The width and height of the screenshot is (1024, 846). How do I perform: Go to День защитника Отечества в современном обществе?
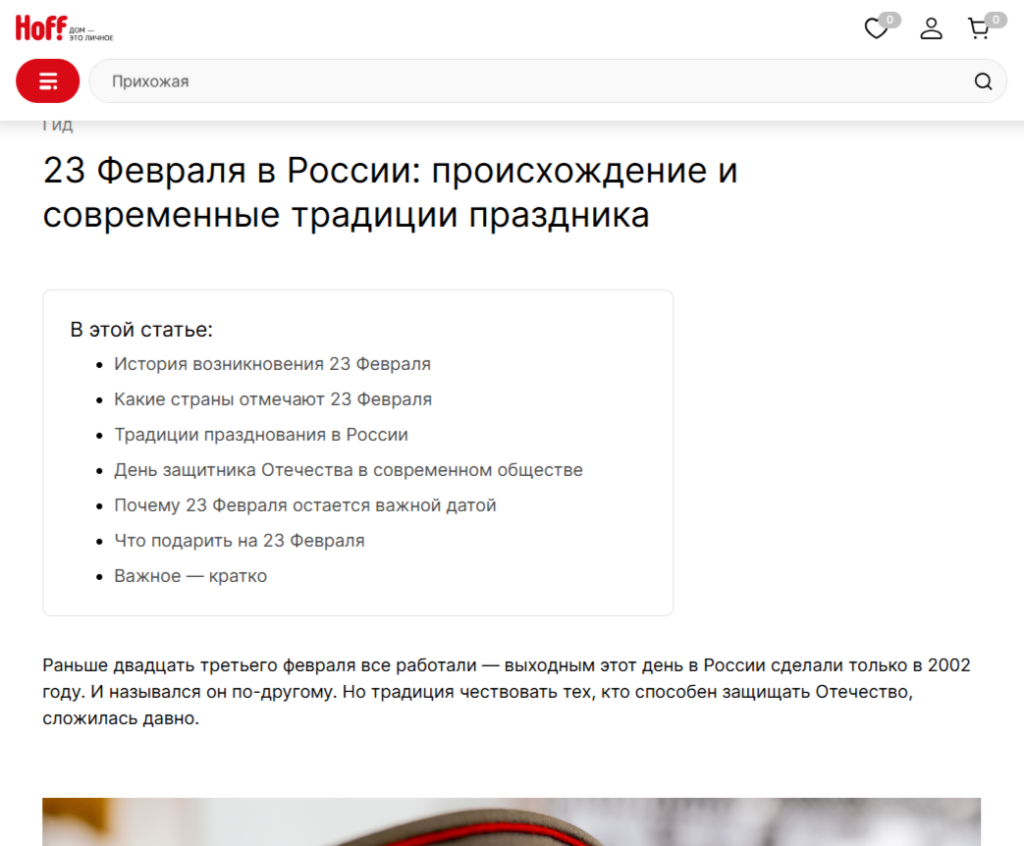(348, 470)
